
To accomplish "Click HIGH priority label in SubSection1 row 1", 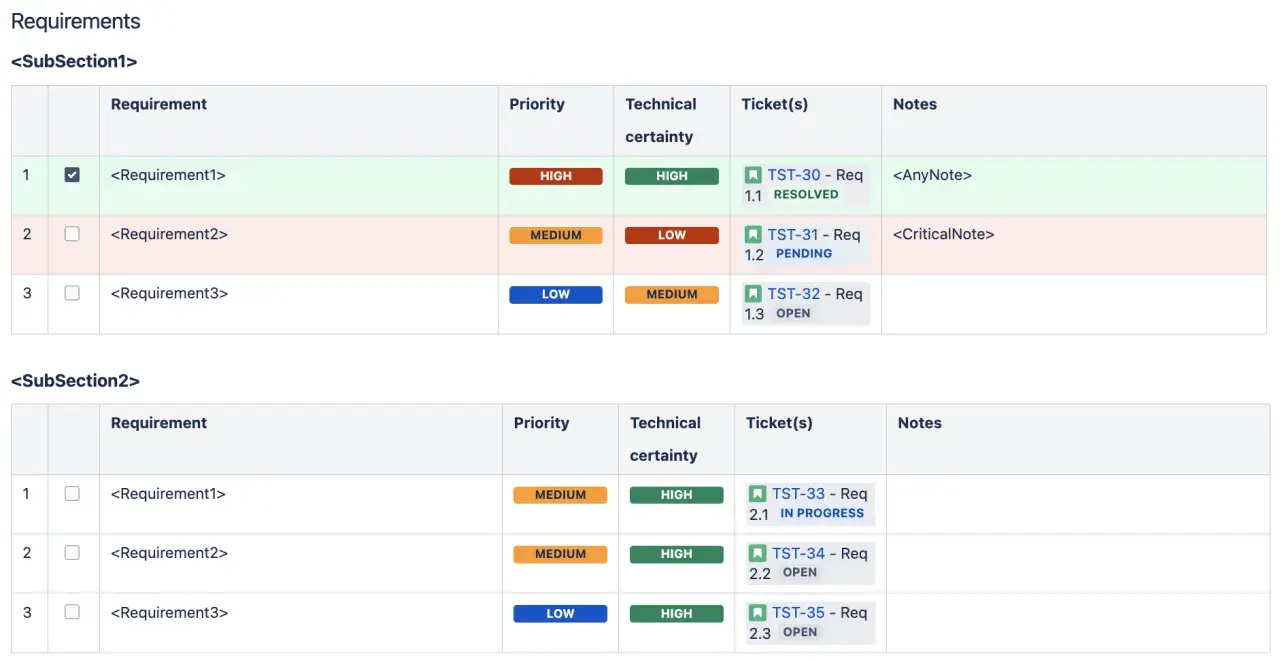I will click(x=556, y=176).
